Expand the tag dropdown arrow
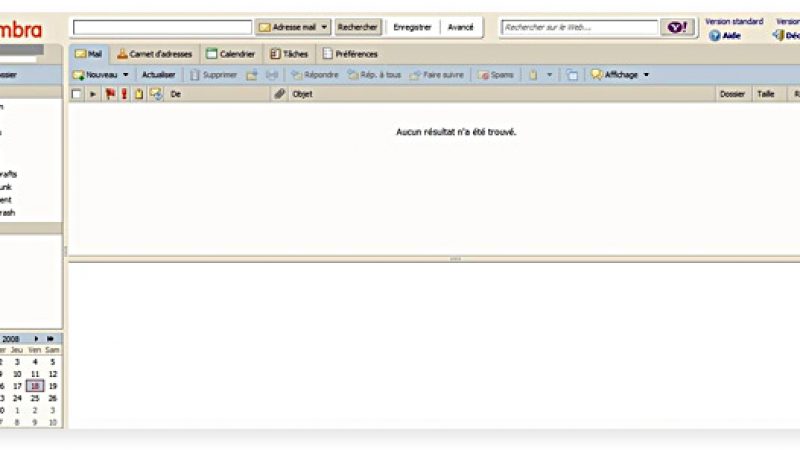This screenshot has height=450, width=800. (x=549, y=75)
